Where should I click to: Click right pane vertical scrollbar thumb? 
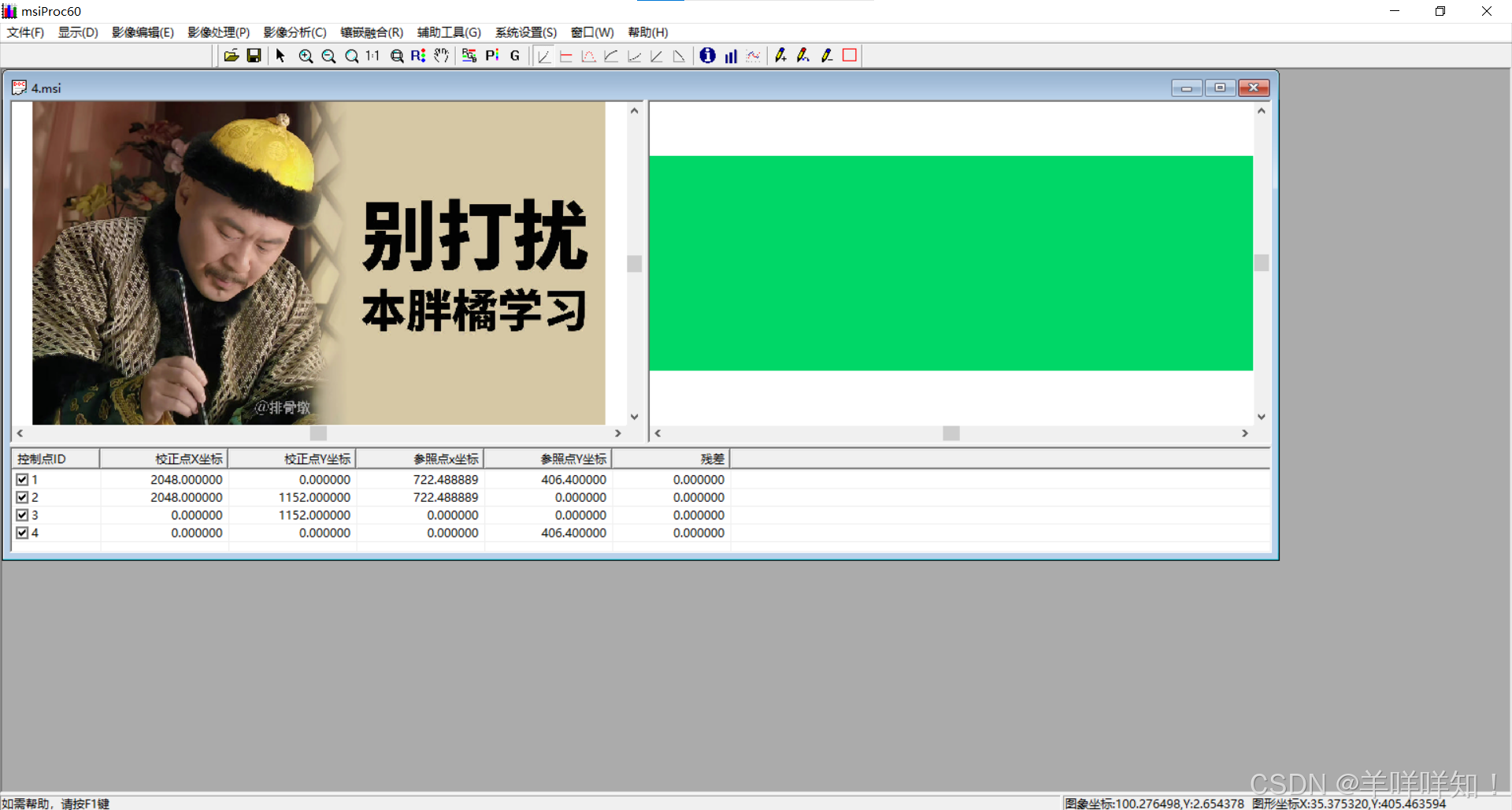[1262, 263]
